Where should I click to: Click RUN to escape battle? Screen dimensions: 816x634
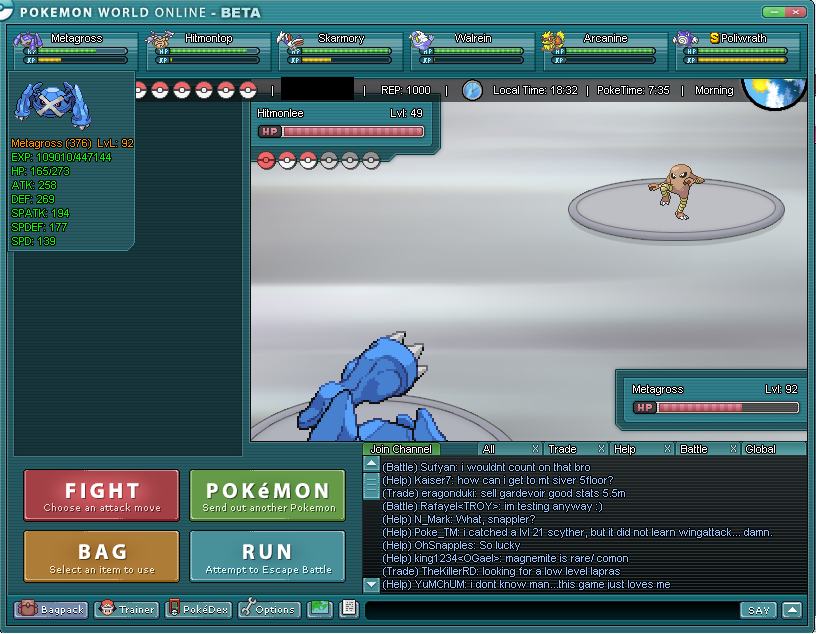click(267, 556)
